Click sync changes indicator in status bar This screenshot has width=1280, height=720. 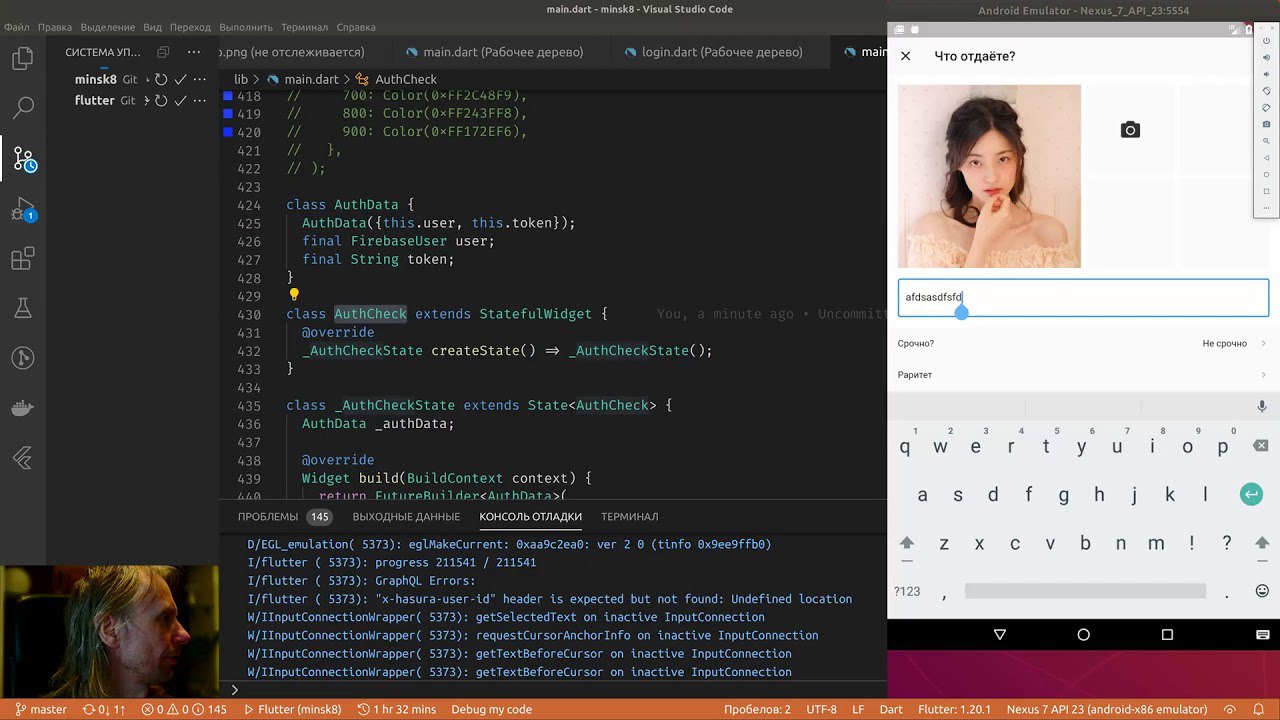104,709
